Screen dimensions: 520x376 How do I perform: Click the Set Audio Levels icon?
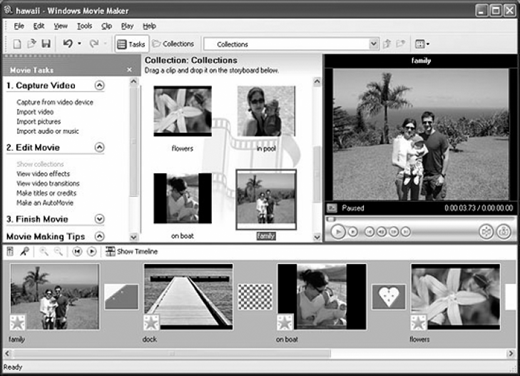pyautogui.click(x=10, y=251)
